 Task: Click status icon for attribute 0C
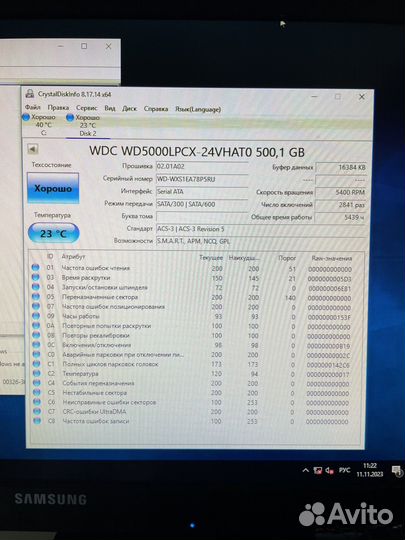click(36, 344)
